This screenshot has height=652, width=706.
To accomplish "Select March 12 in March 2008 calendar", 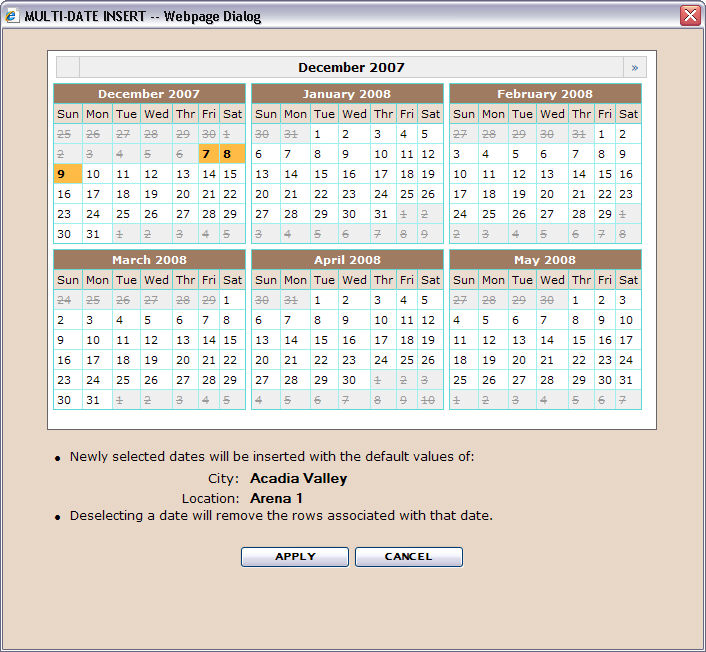I will [x=156, y=340].
